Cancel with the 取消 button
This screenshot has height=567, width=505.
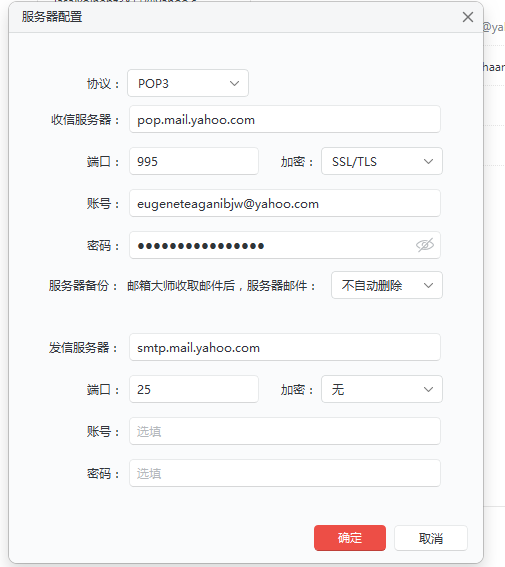tap(431, 538)
